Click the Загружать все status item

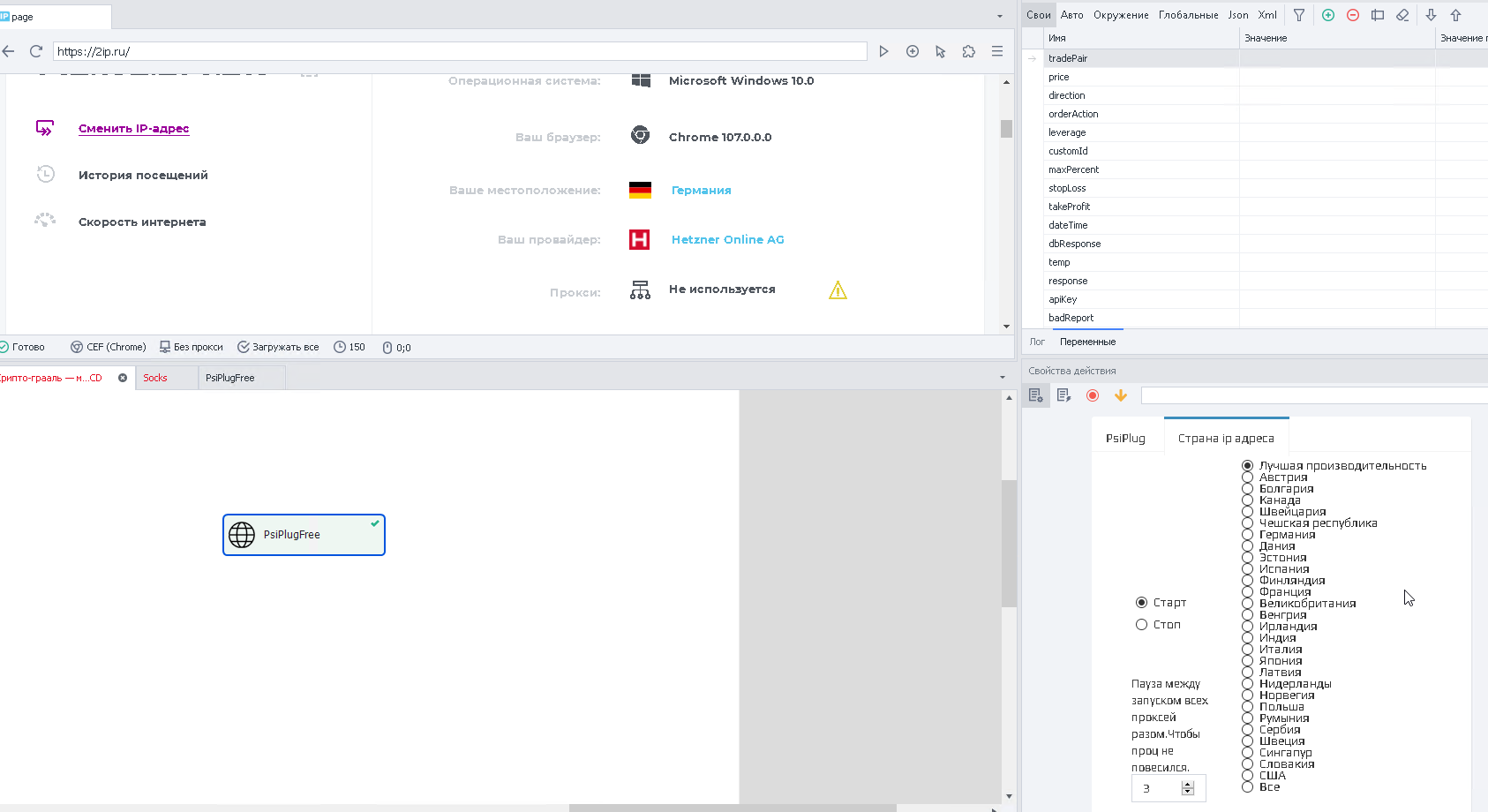coord(278,347)
